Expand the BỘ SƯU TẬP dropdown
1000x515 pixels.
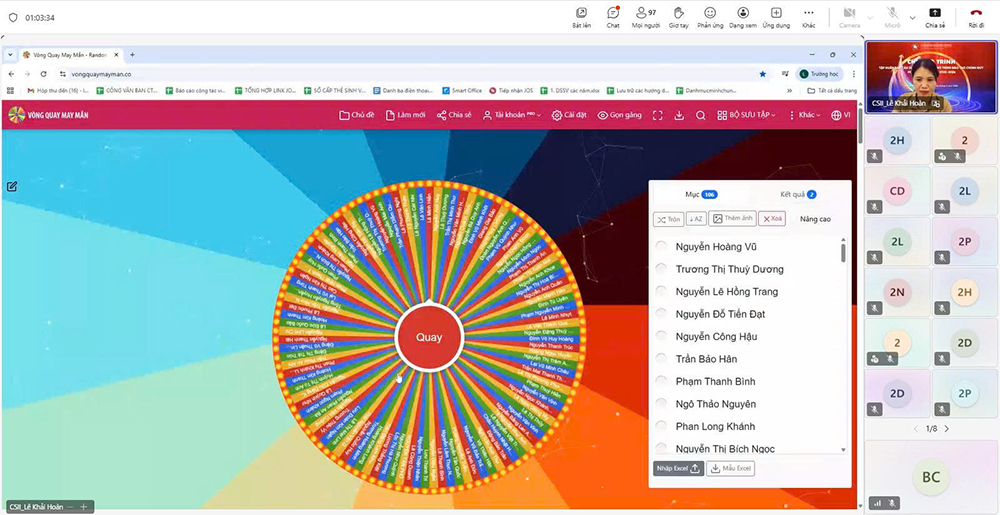(748, 115)
